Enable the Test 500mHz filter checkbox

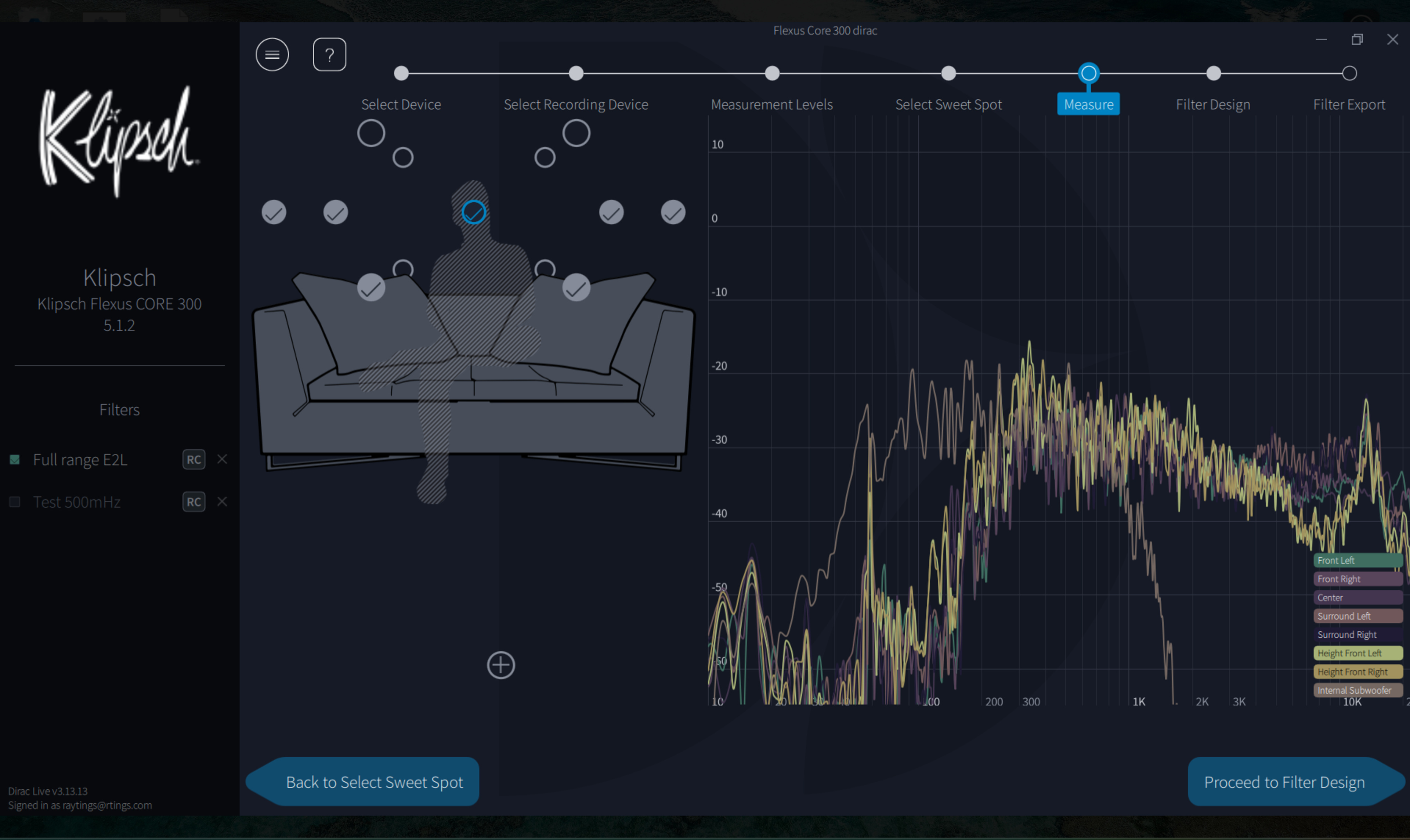coord(15,502)
